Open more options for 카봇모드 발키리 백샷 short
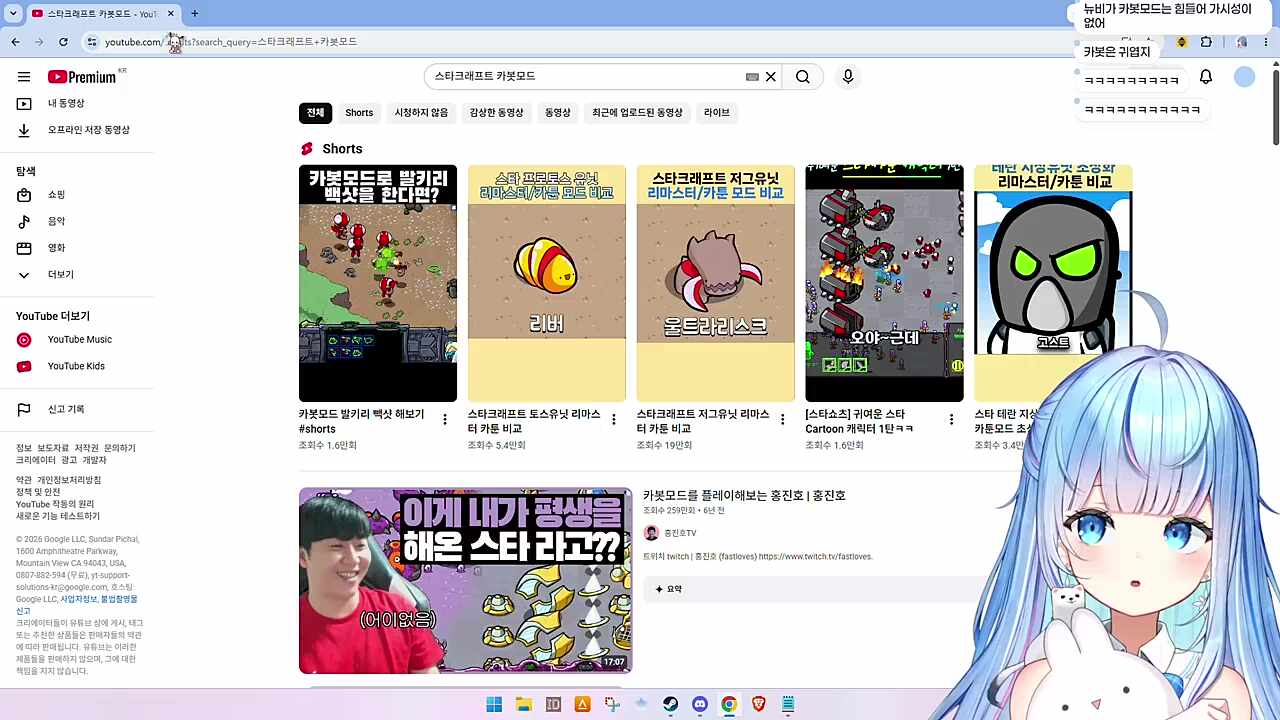The image size is (1280, 720). click(445, 420)
